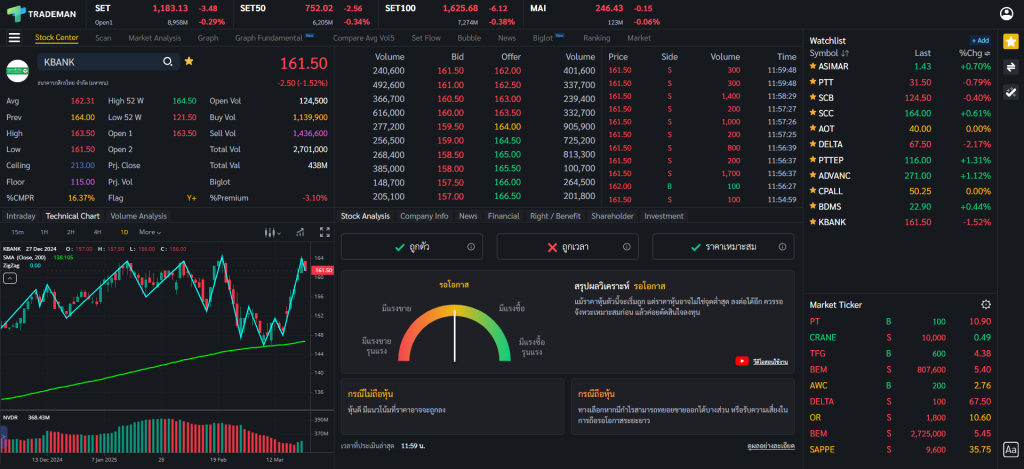Click the analysis gauge meter
The image size is (1024, 469).
(455, 333)
